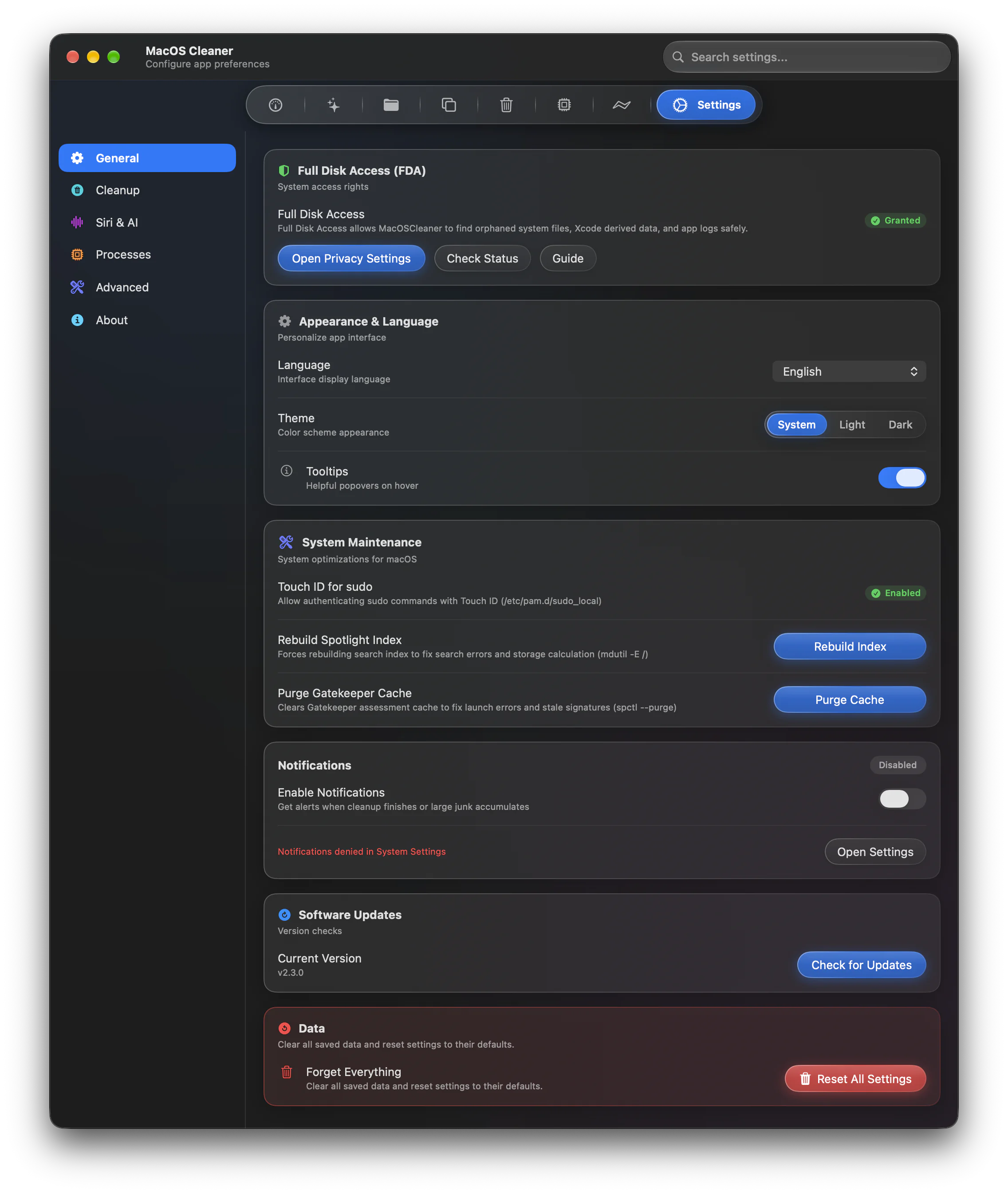Click the green shield Full Disk Access icon
The width and height of the screenshot is (1008, 1194).
[283, 171]
